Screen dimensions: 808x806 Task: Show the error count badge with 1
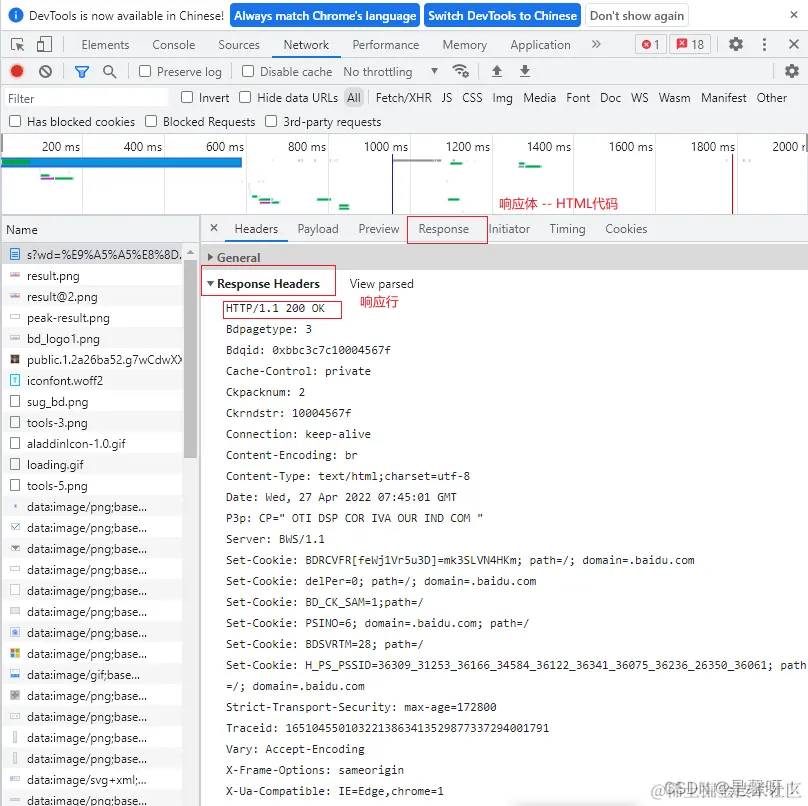pyautogui.click(x=650, y=45)
